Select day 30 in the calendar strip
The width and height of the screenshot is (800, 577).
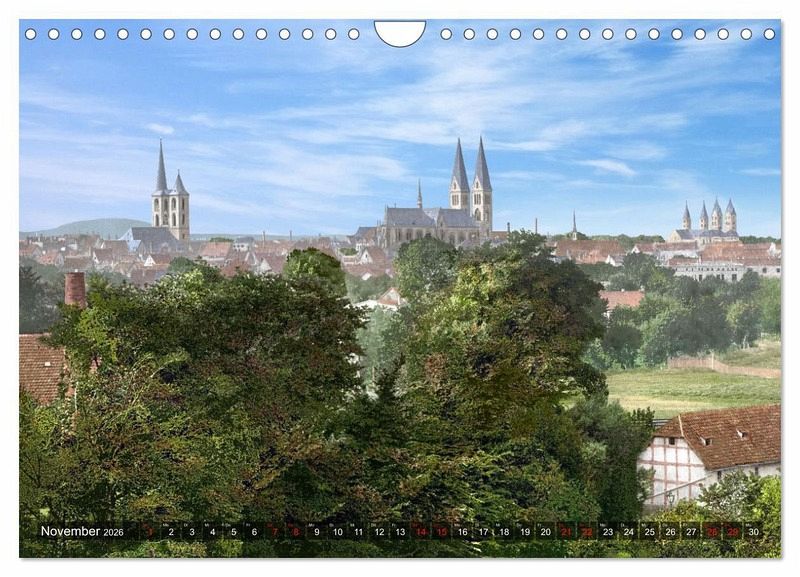tap(753, 533)
